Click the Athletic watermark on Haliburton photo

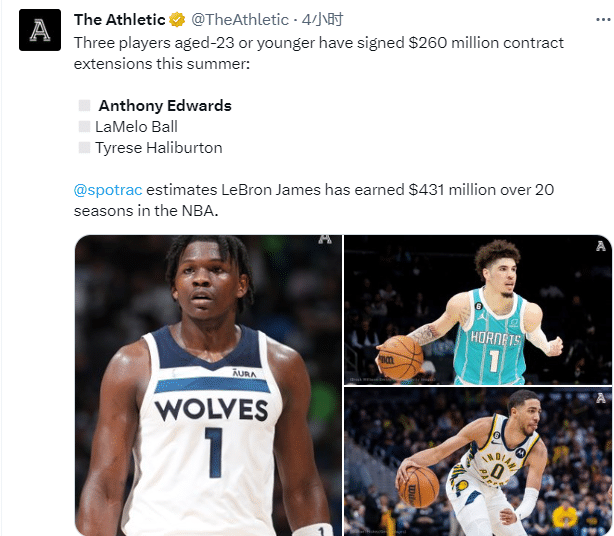click(601, 398)
